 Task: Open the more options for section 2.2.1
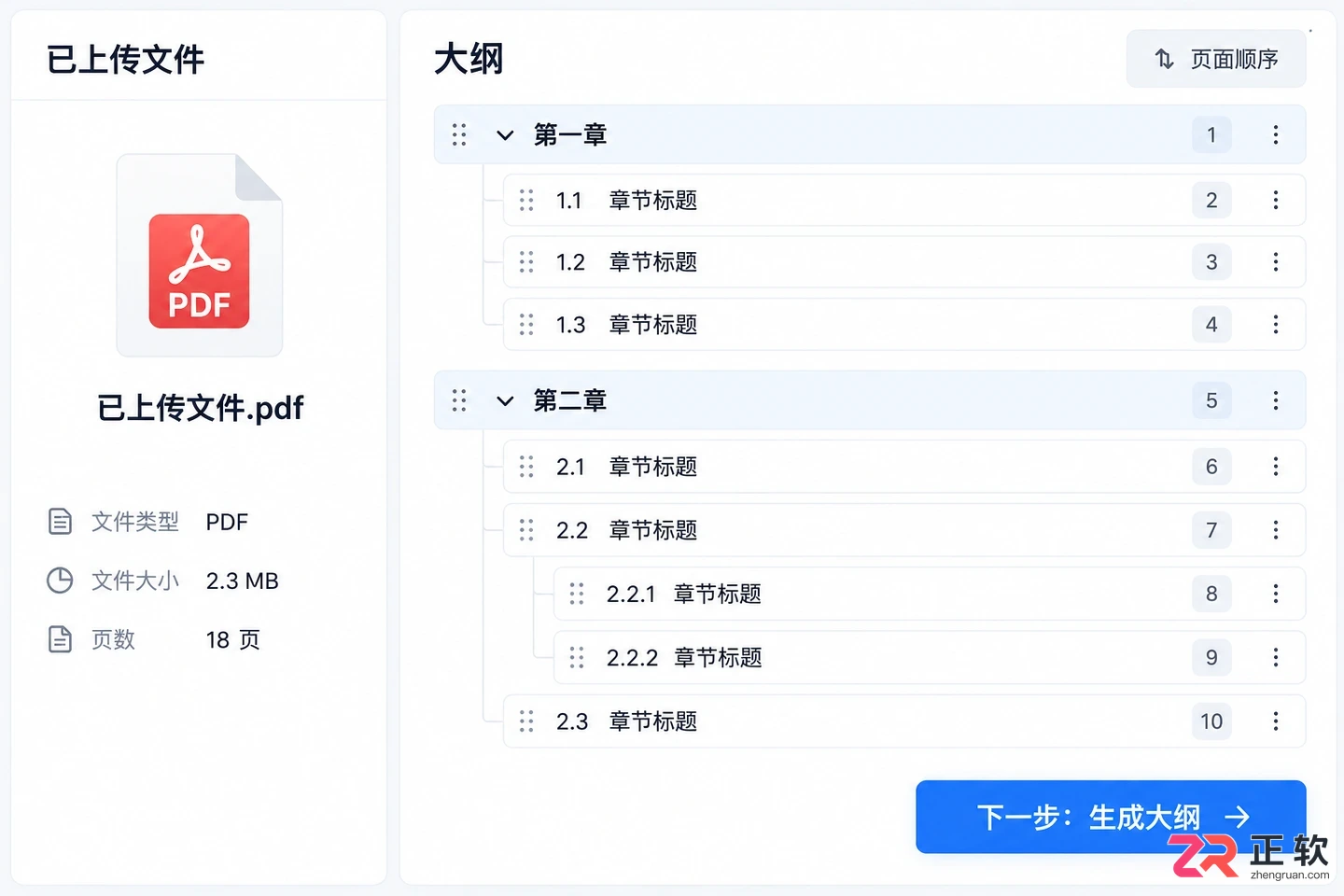click(x=1276, y=594)
